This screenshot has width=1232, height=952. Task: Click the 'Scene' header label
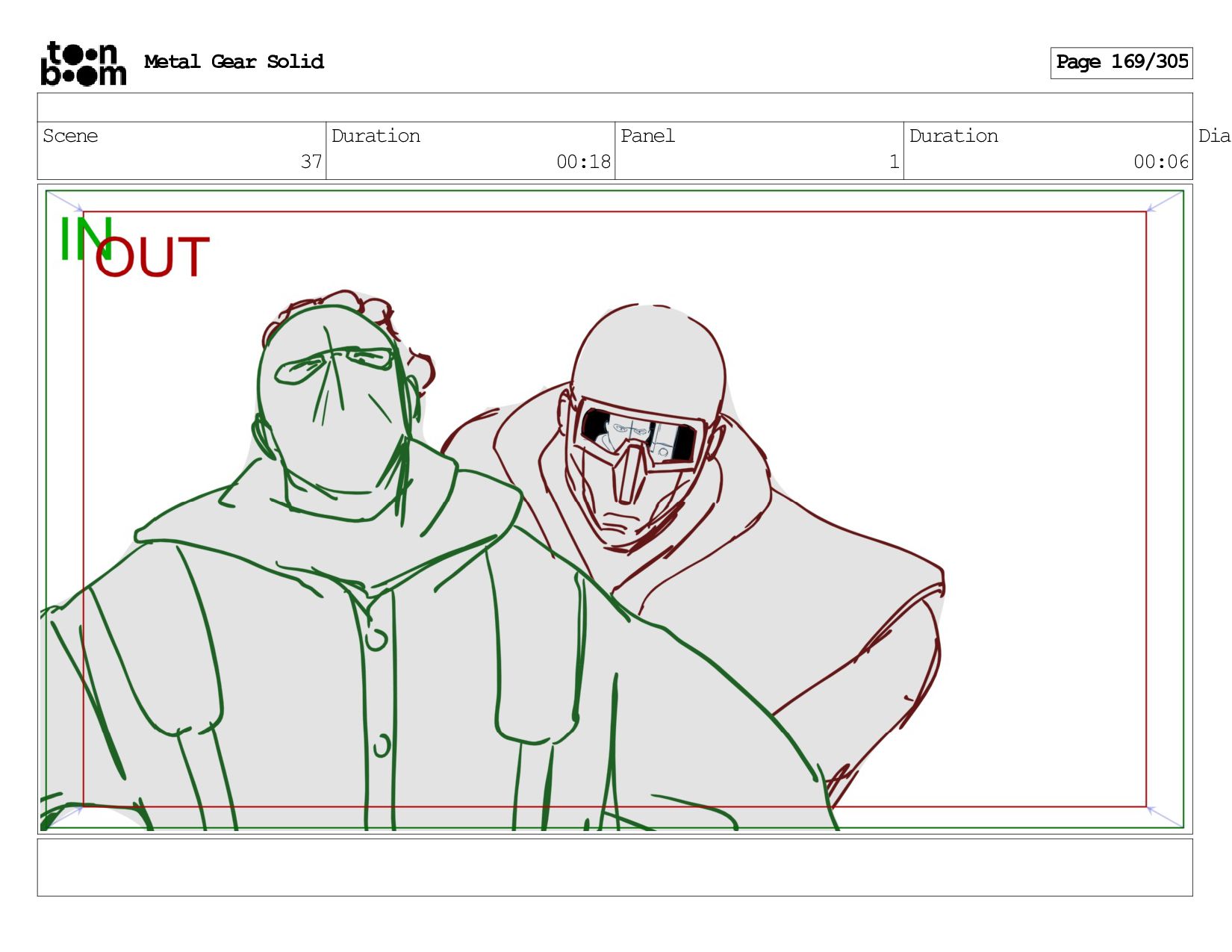tap(70, 136)
